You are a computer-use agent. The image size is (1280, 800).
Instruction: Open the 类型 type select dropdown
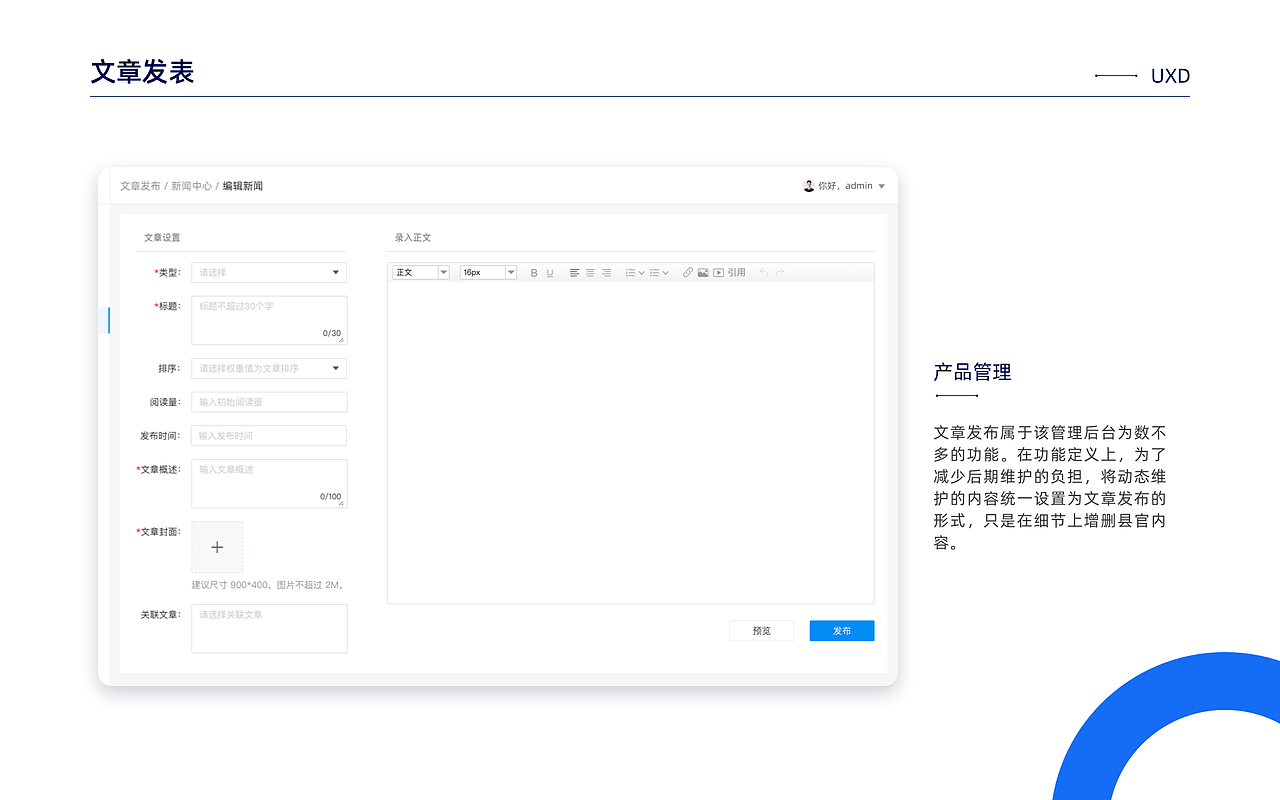tap(269, 272)
